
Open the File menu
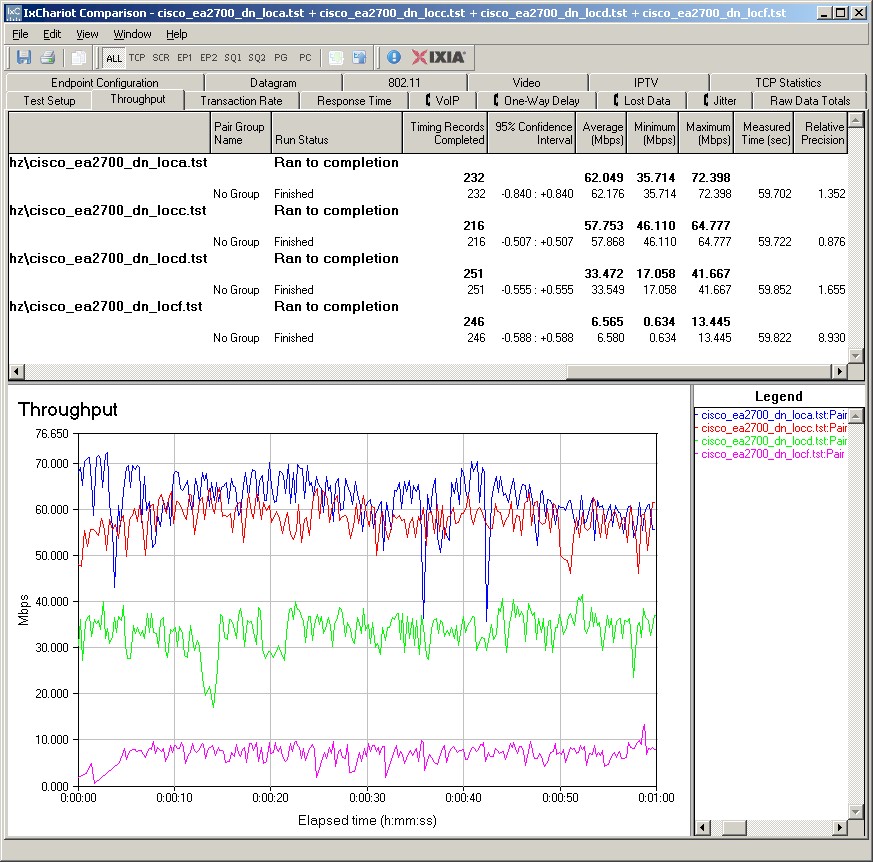pyautogui.click(x=20, y=35)
